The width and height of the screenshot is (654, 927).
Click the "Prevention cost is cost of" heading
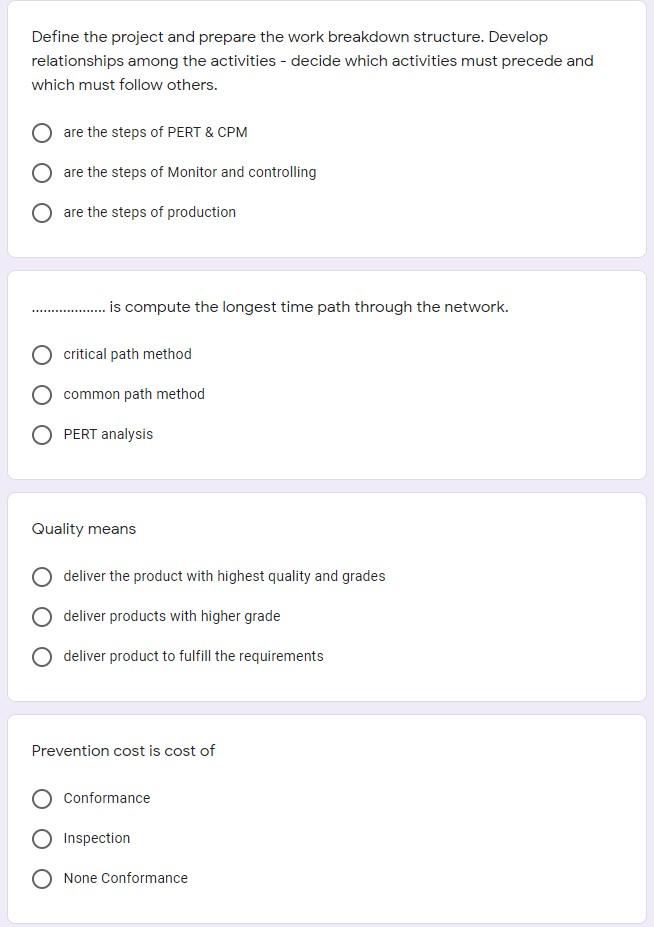click(x=123, y=751)
